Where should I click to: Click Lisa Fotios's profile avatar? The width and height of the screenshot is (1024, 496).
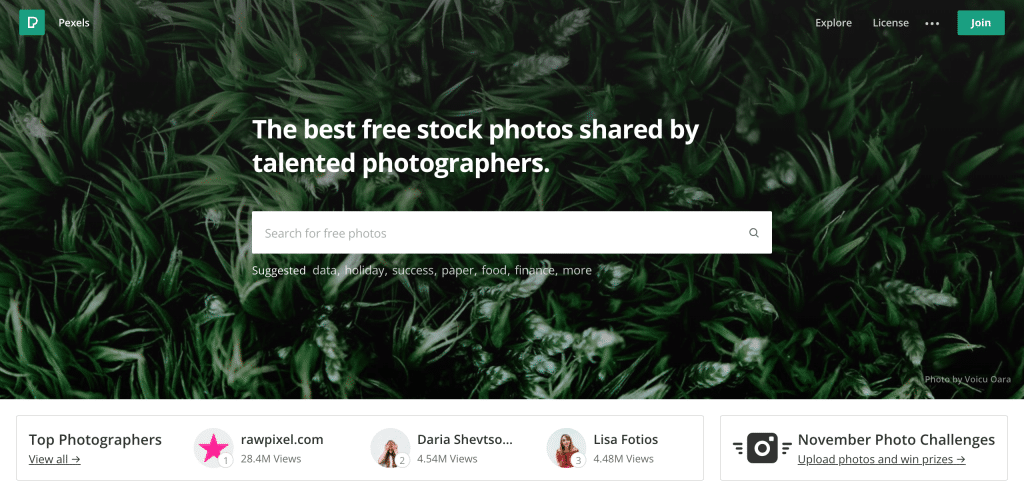pyautogui.click(x=566, y=448)
